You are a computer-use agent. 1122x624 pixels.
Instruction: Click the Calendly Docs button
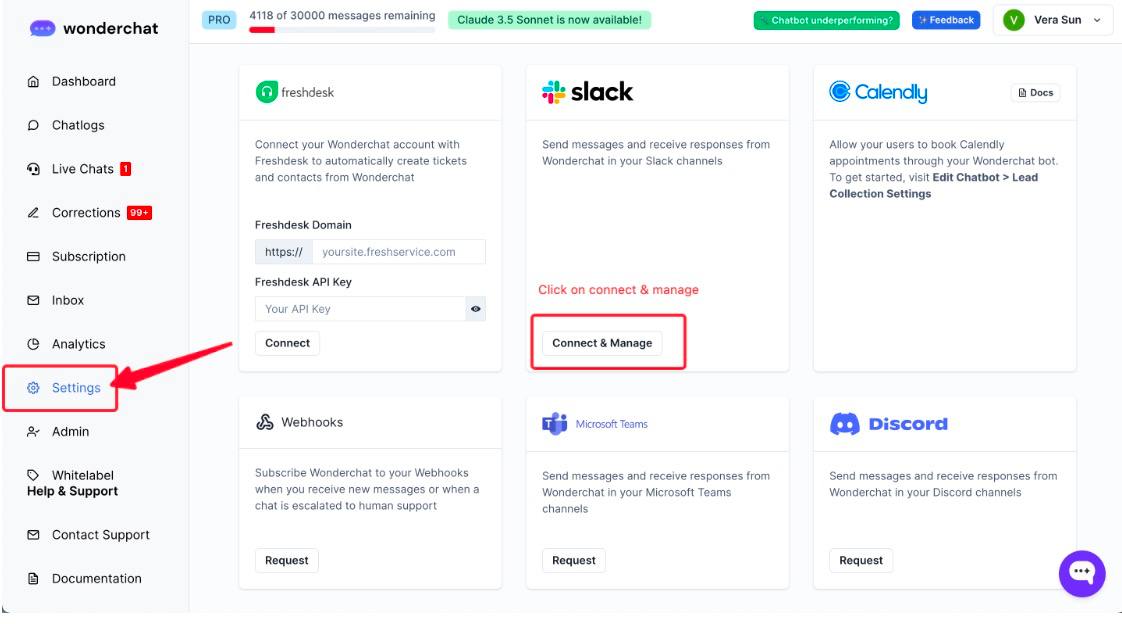[1035, 93]
